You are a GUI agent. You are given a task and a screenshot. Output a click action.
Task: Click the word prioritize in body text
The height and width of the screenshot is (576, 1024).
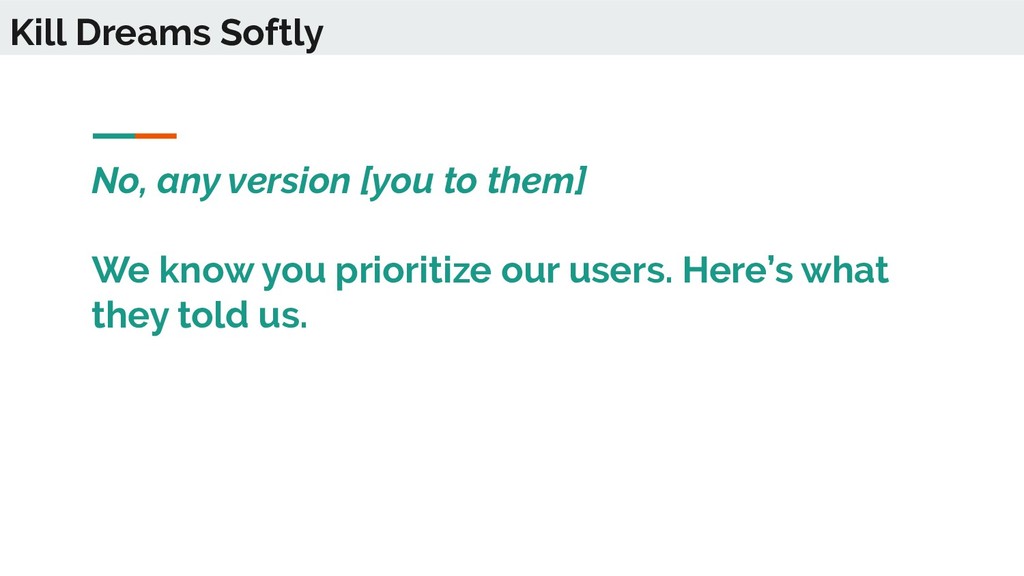tap(413, 270)
